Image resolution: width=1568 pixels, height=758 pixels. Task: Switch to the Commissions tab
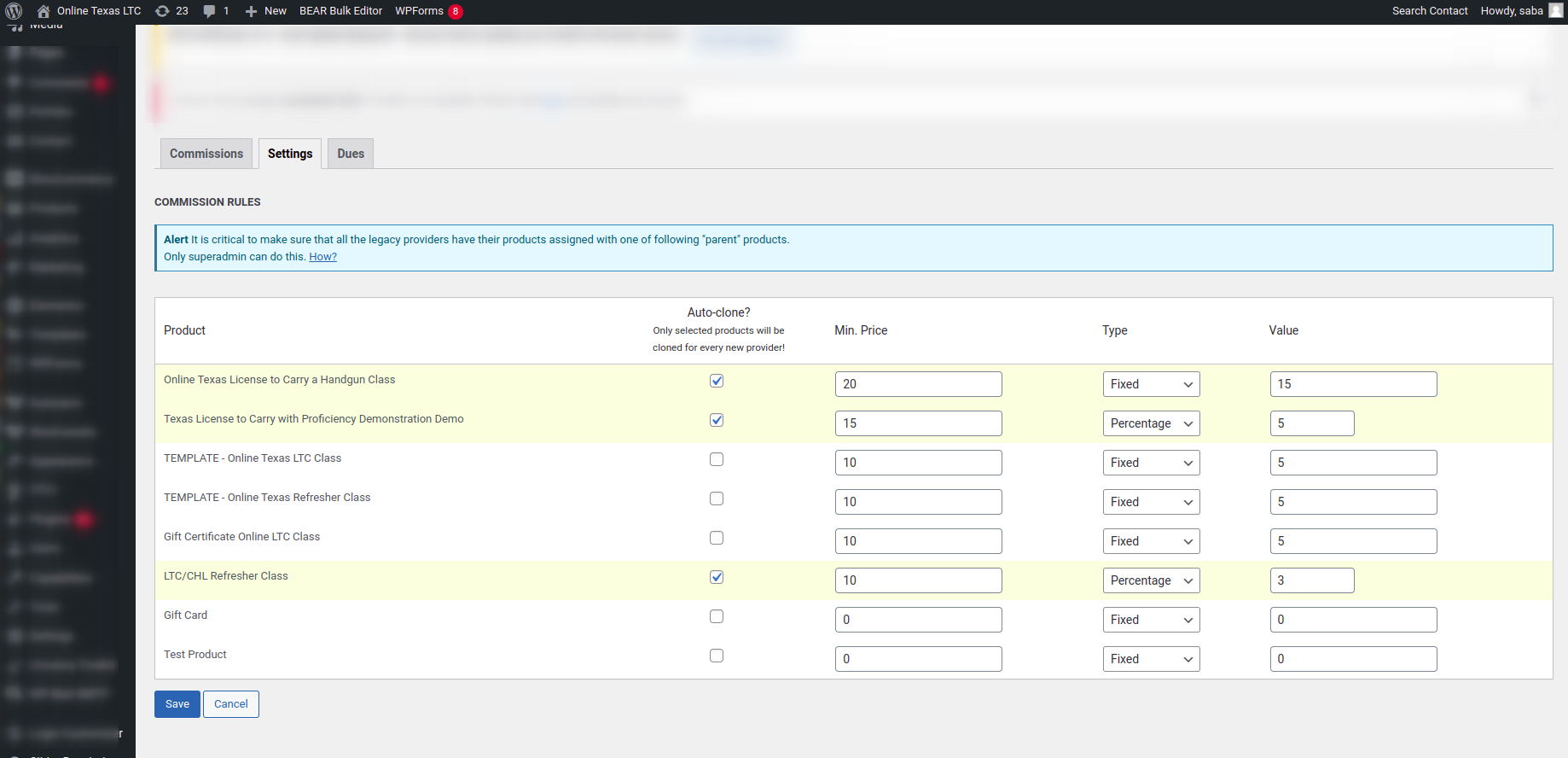tap(206, 154)
